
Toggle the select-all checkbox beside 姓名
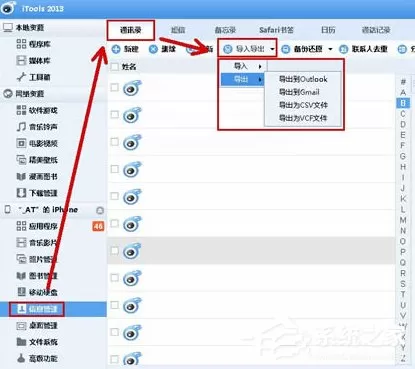115,67
